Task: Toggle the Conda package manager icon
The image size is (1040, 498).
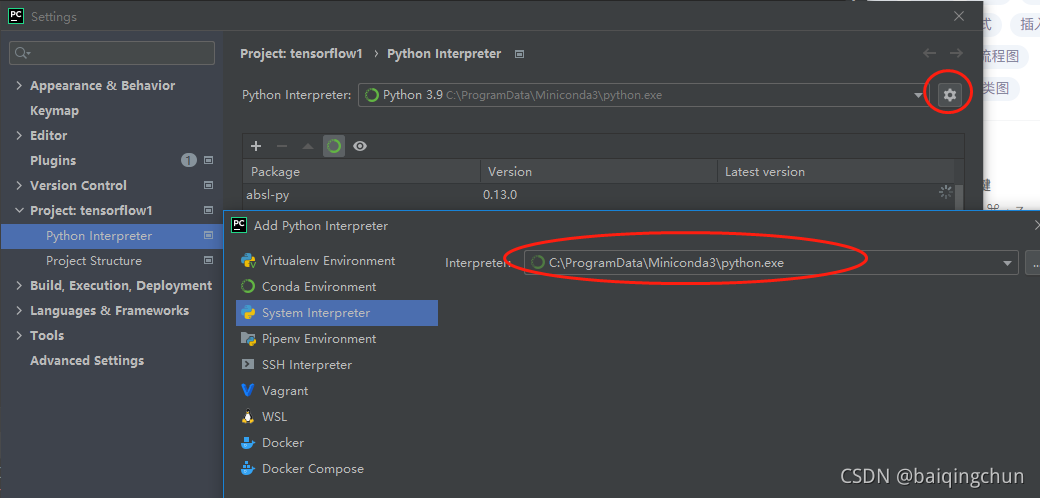Action: tap(334, 146)
